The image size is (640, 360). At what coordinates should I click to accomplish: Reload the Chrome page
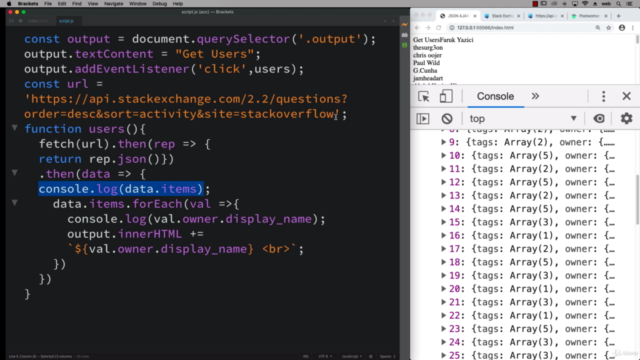pos(439,28)
